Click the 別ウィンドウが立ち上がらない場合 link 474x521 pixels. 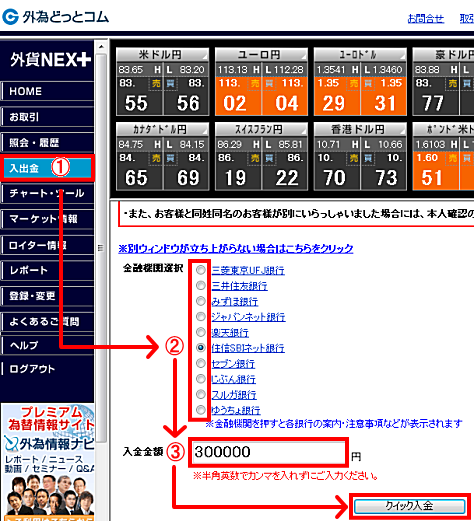236,248
